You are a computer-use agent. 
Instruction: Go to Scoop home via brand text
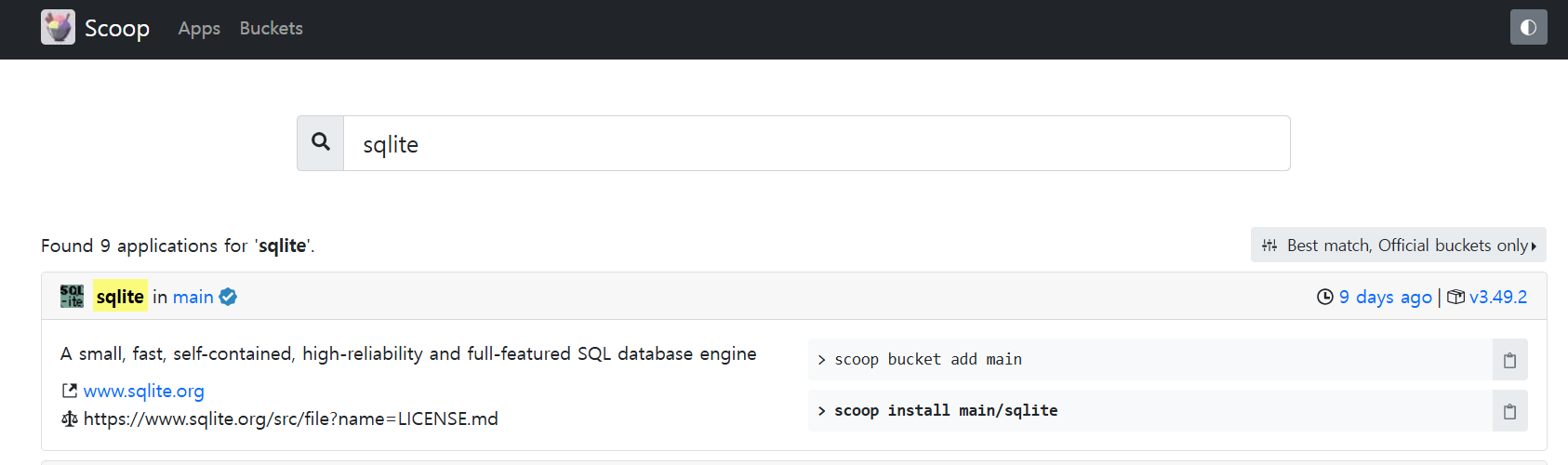pyautogui.click(x=117, y=28)
